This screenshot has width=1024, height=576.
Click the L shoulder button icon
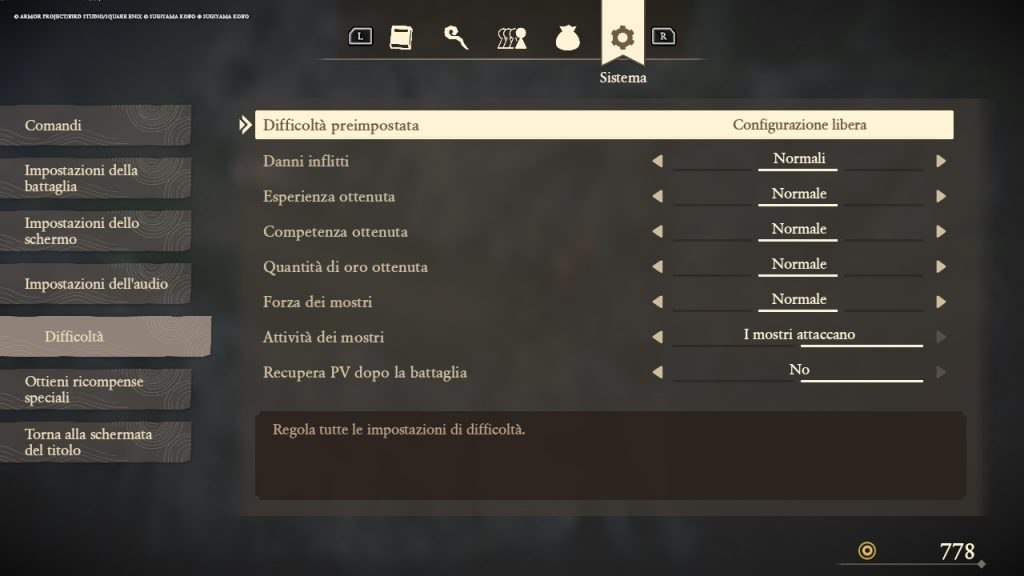pyautogui.click(x=360, y=37)
